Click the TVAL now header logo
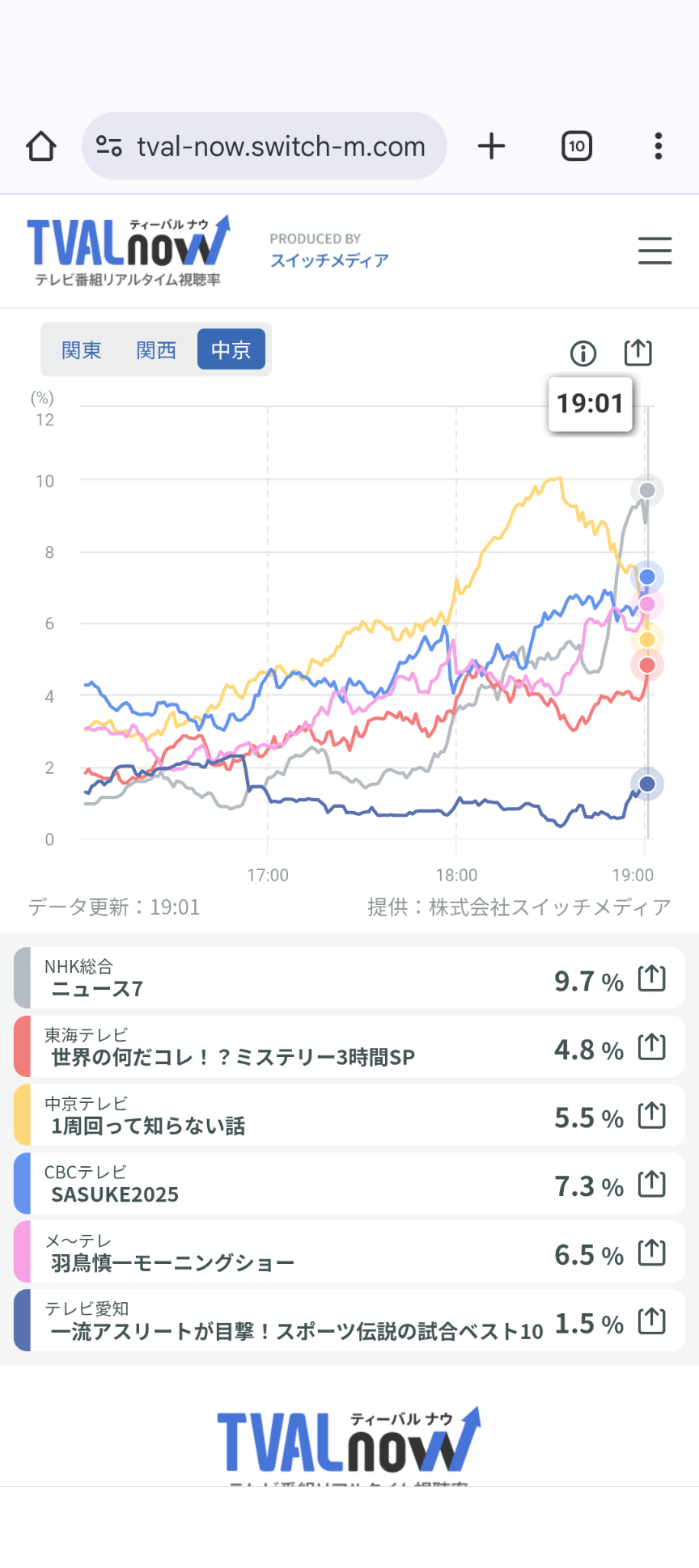Image resolution: width=699 pixels, height=1568 pixels. [129, 251]
